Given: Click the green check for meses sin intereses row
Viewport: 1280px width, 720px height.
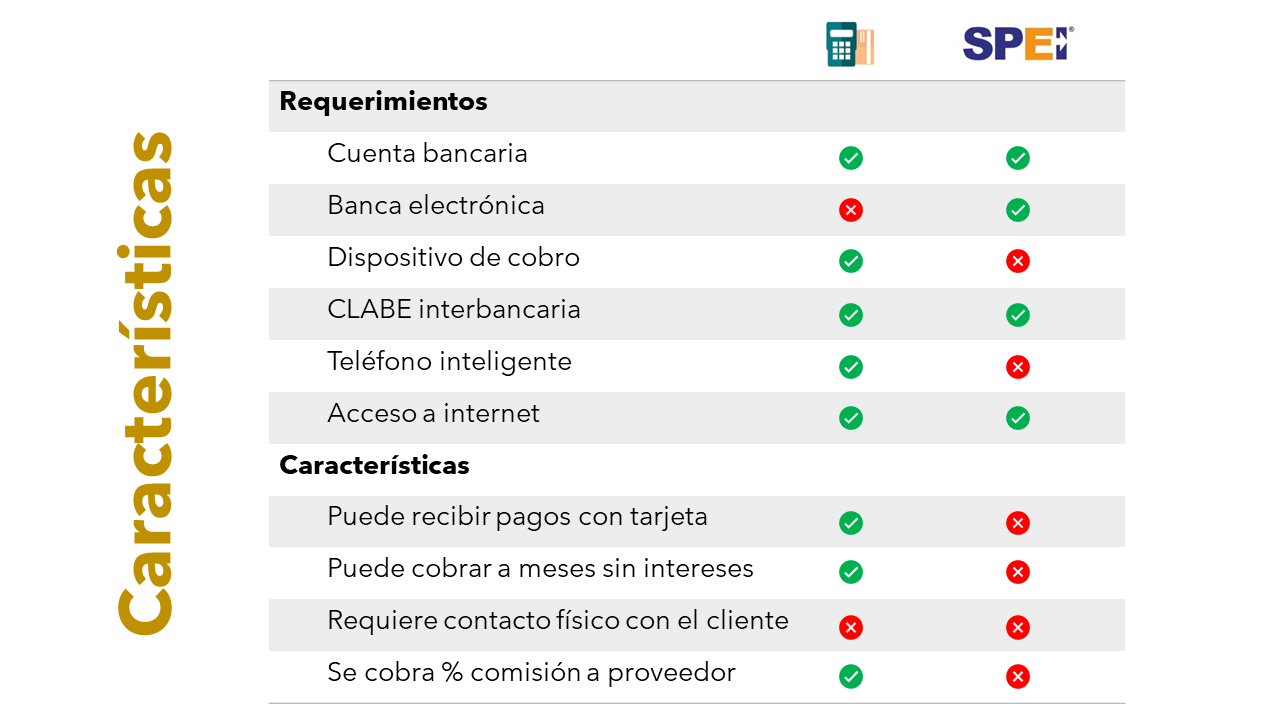Looking at the screenshot, I should [851, 572].
